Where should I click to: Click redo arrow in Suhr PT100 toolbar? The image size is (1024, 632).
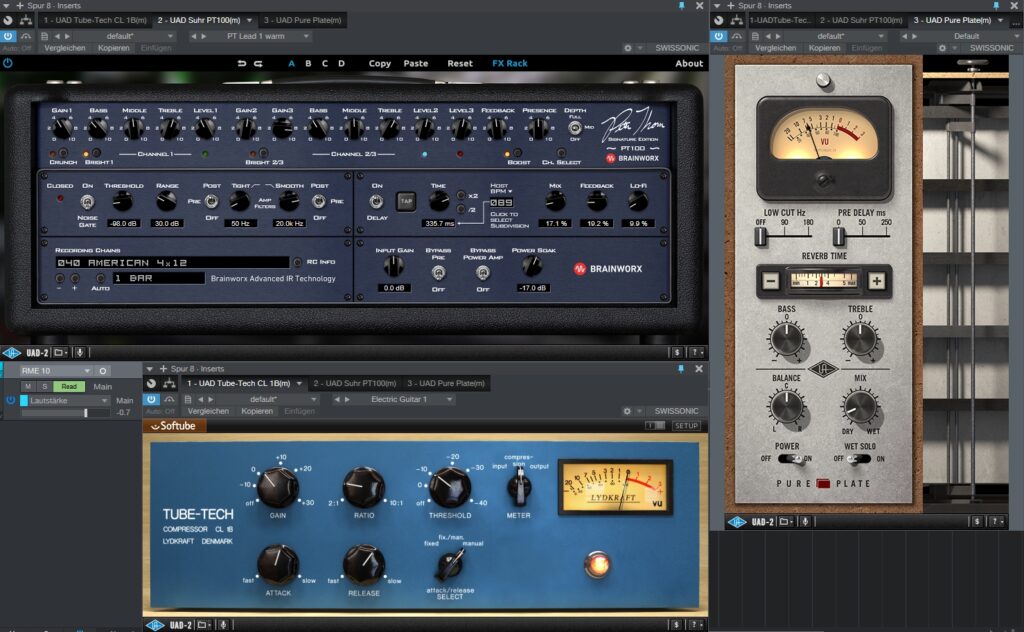pos(258,63)
